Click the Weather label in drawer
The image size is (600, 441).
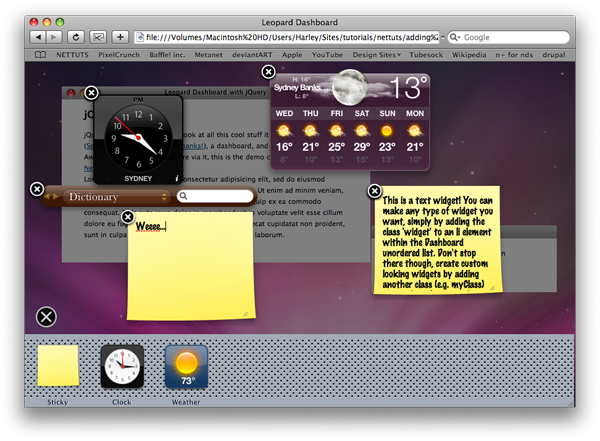(186, 402)
